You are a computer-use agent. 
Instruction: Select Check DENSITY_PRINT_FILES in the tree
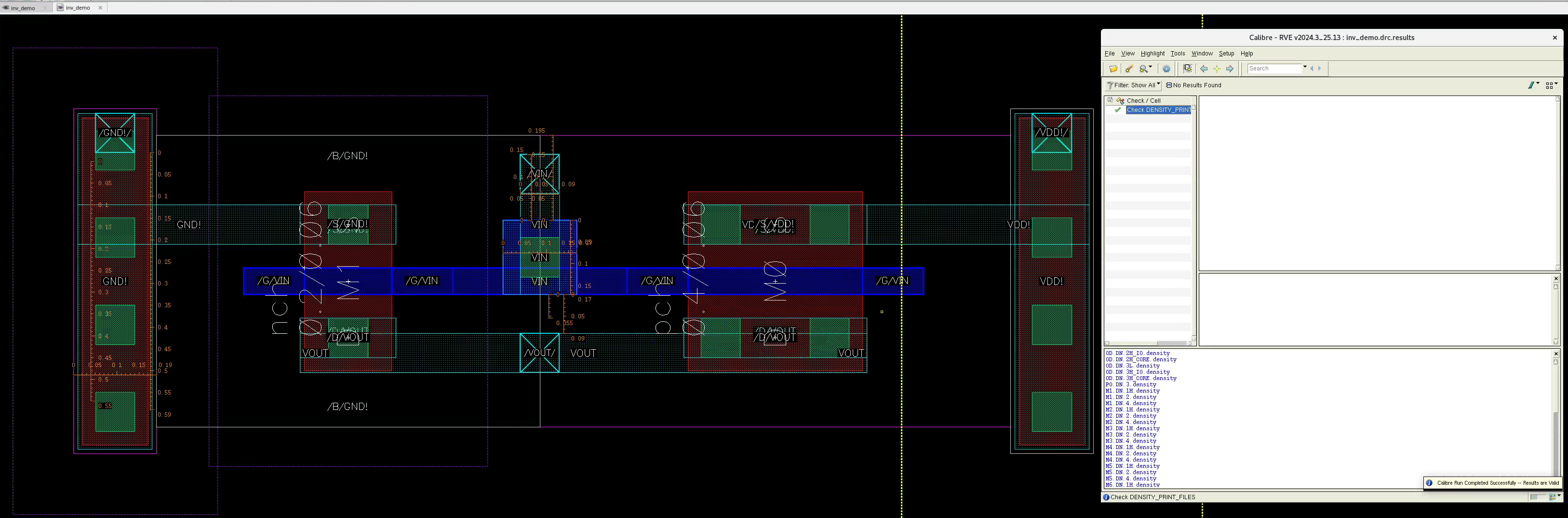coord(1158,110)
